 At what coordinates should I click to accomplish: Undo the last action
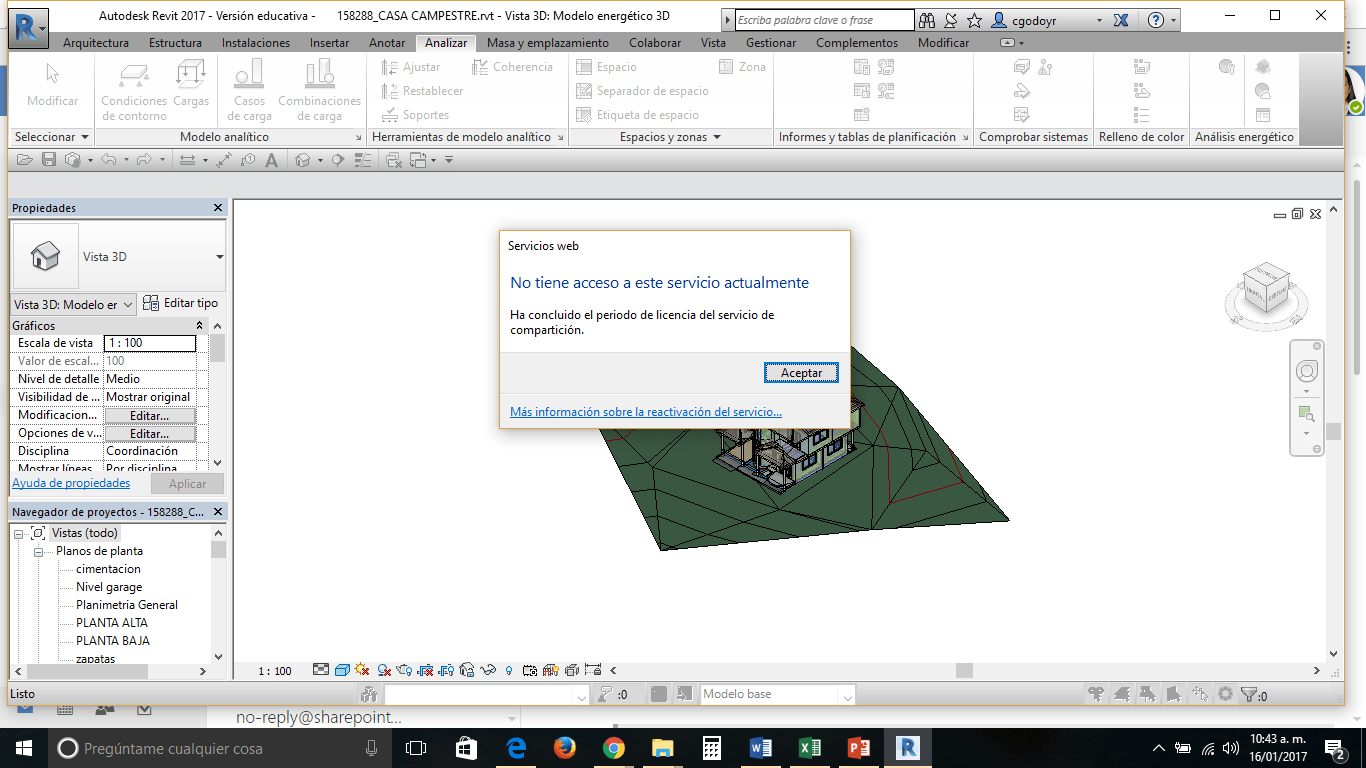point(108,160)
